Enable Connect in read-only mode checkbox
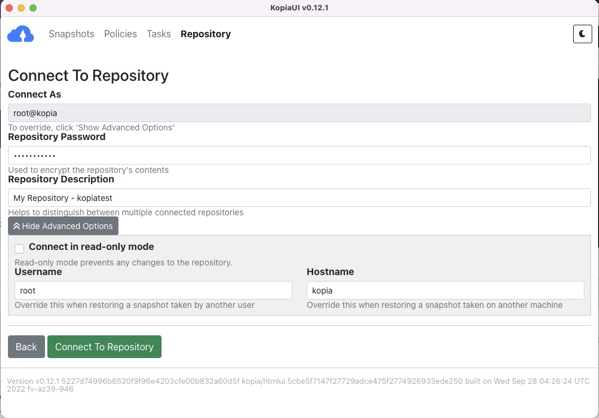Viewport: 599px width, 418px height. pos(19,248)
